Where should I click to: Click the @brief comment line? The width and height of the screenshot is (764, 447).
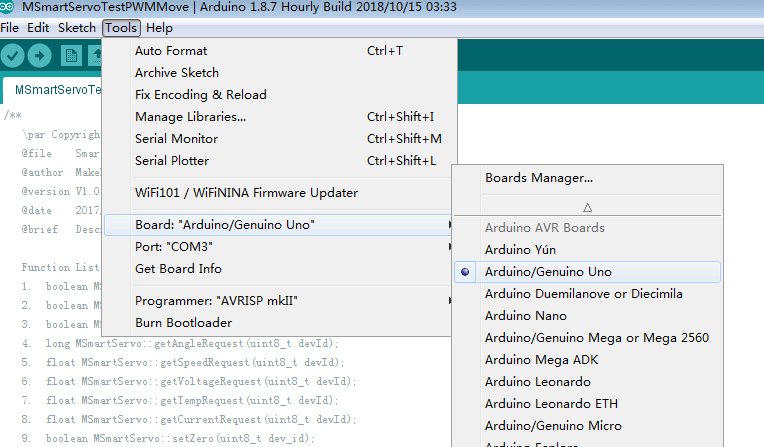pyautogui.click(x=61, y=230)
